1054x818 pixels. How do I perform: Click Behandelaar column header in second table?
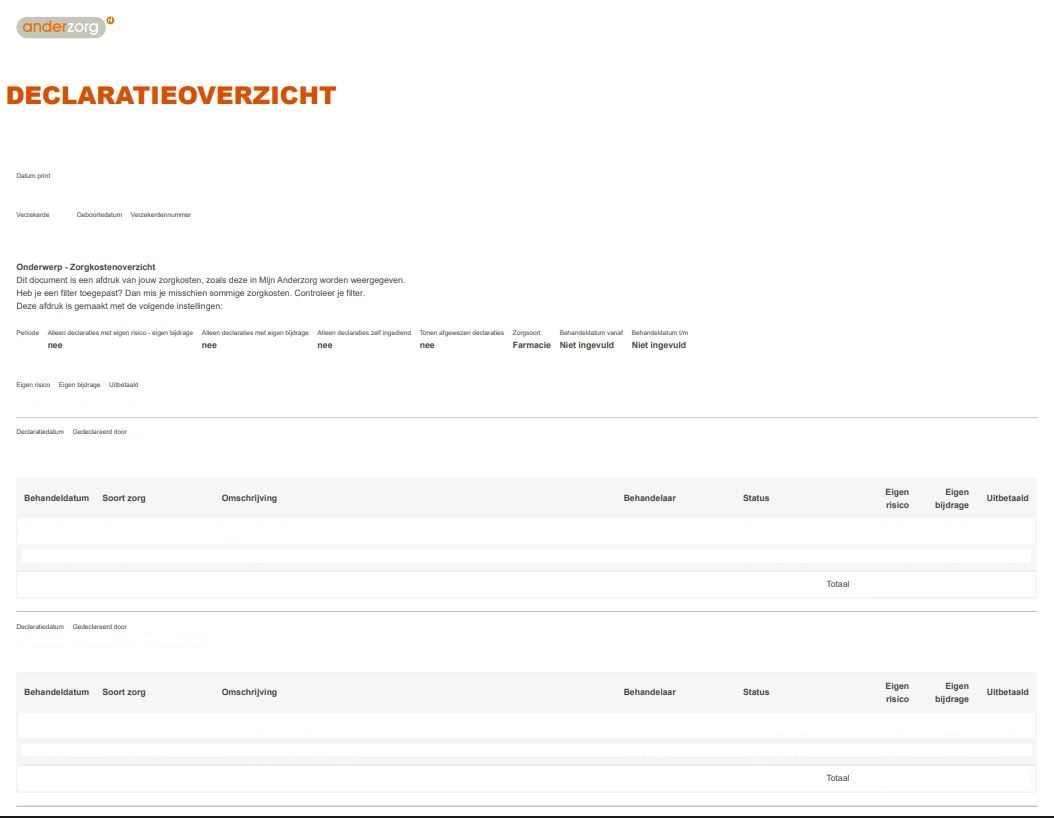[649, 692]
